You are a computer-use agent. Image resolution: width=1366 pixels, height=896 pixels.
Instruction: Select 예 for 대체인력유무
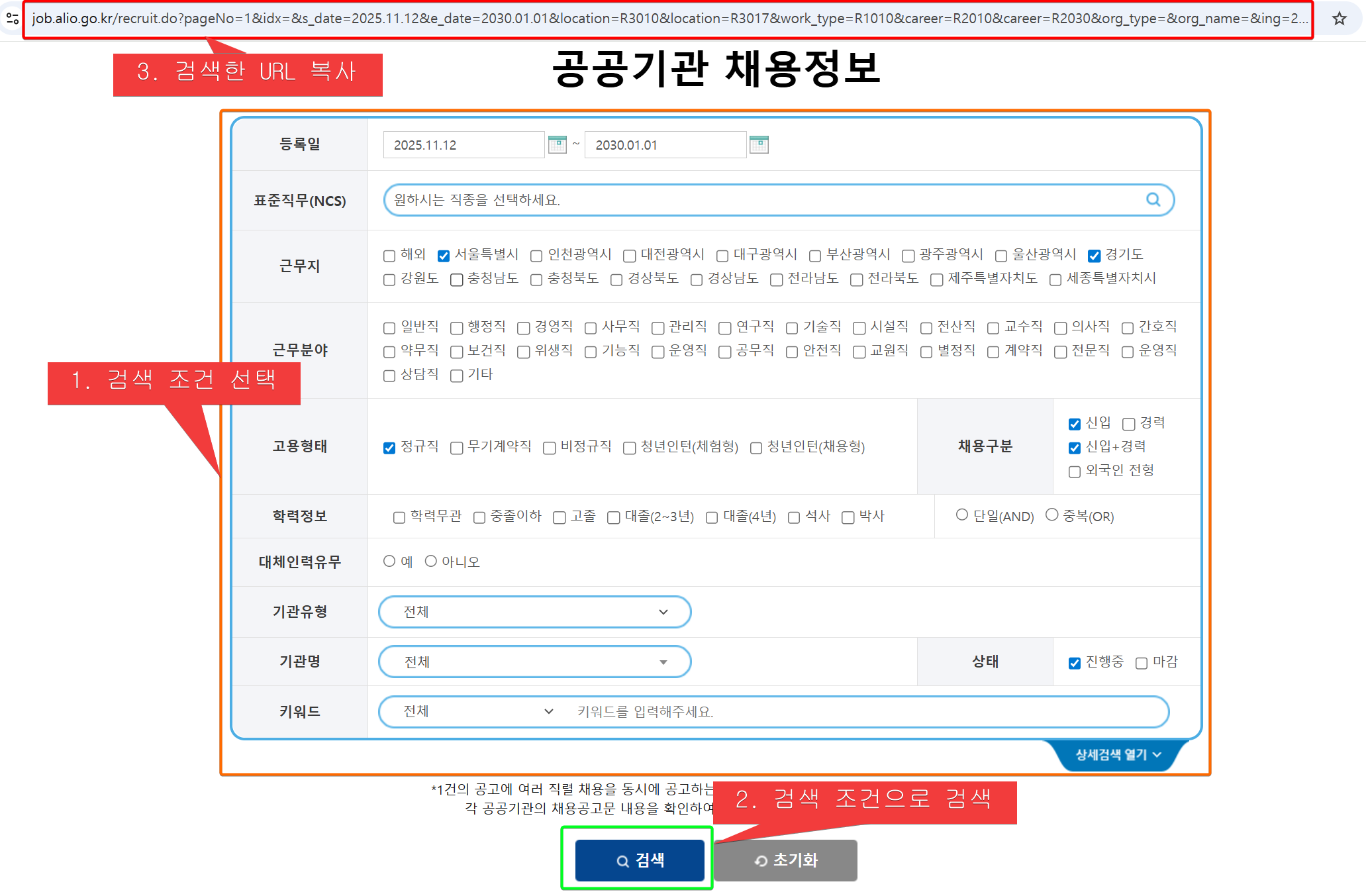pos(389,561)
